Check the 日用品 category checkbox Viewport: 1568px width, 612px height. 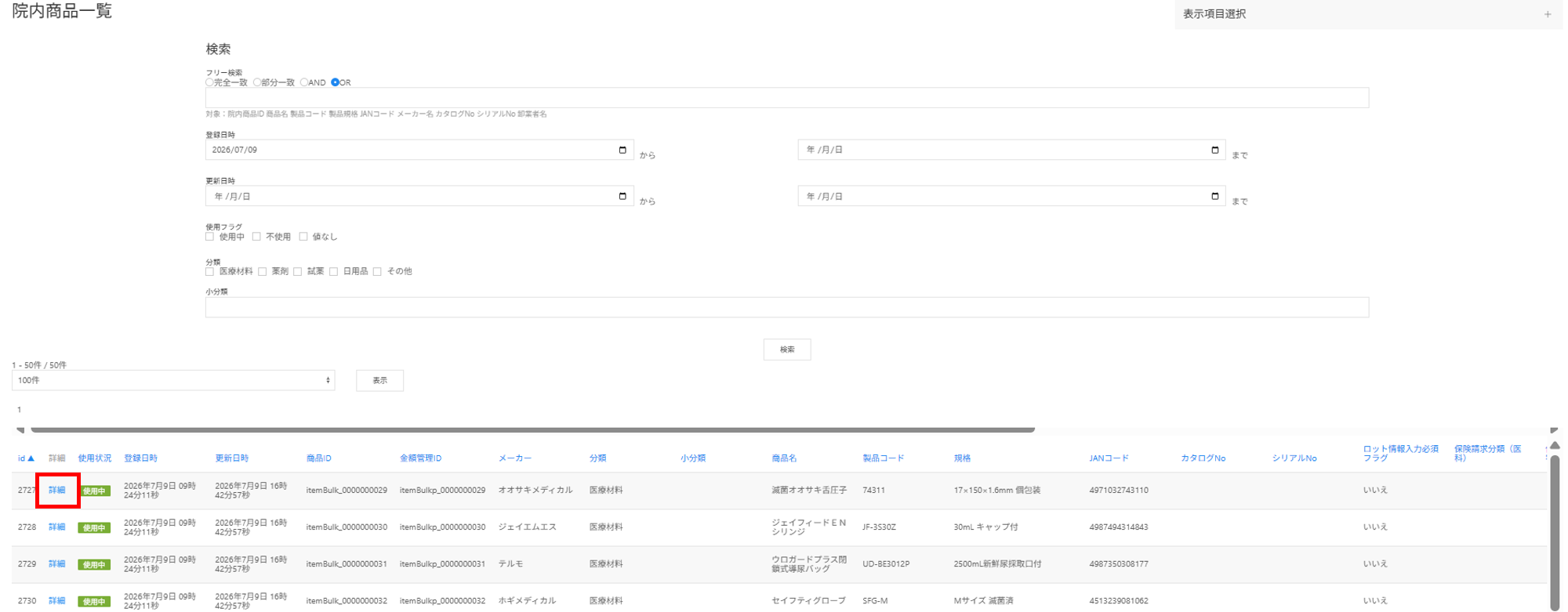334,272
